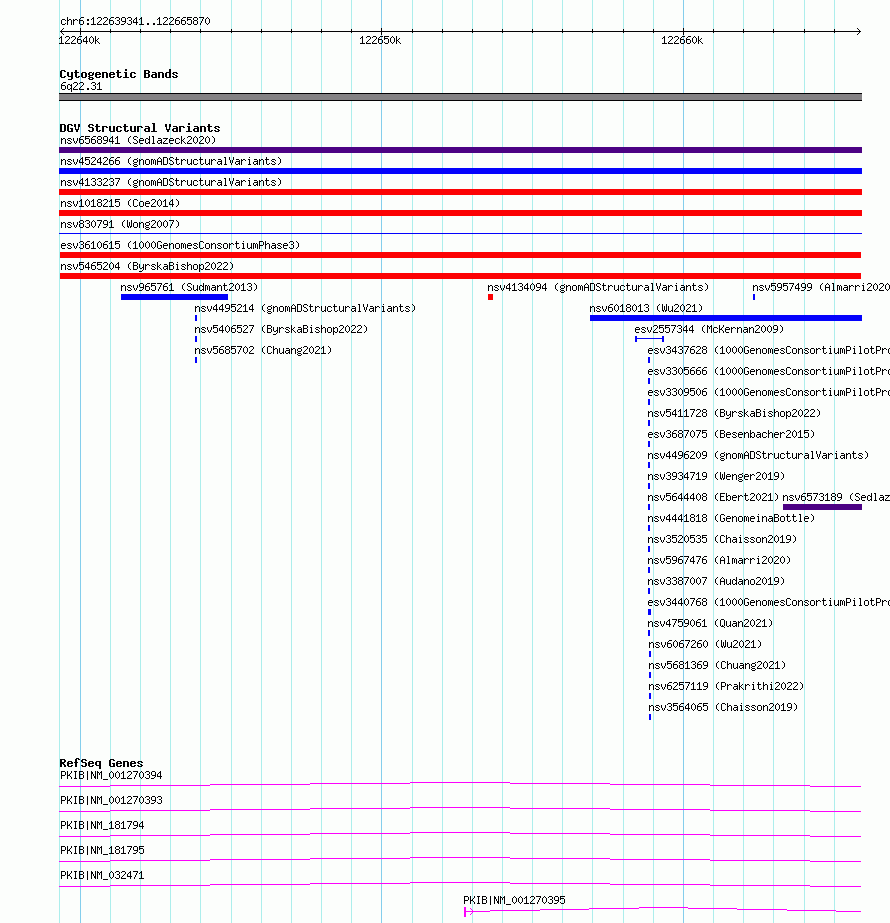The height and width of the screenshot is (923, 890).
Task: Select the DGV Structural Variants track heading
Action: pyautogui.click(x=140, y=128)
